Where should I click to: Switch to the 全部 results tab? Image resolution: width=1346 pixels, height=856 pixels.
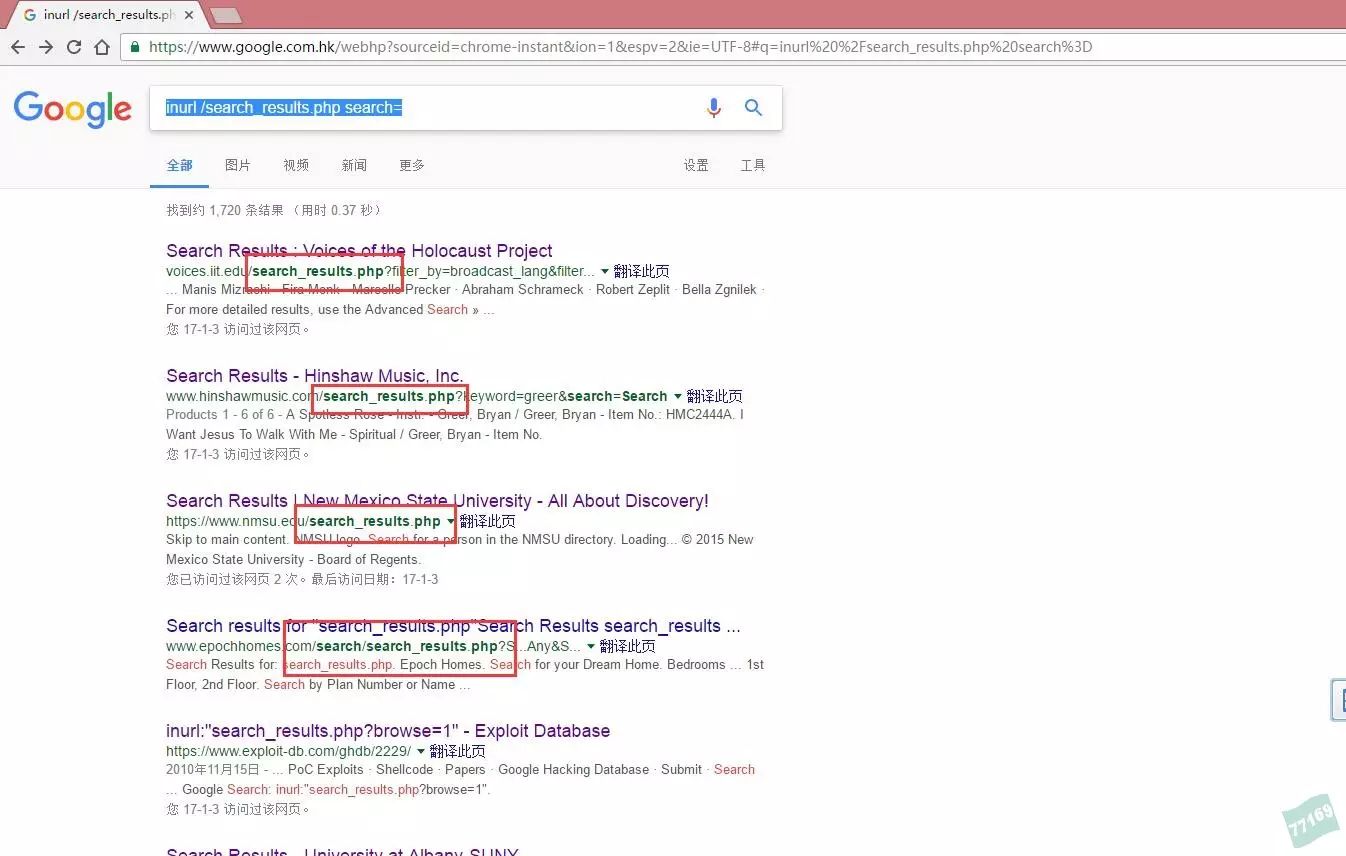click(180, 165)
